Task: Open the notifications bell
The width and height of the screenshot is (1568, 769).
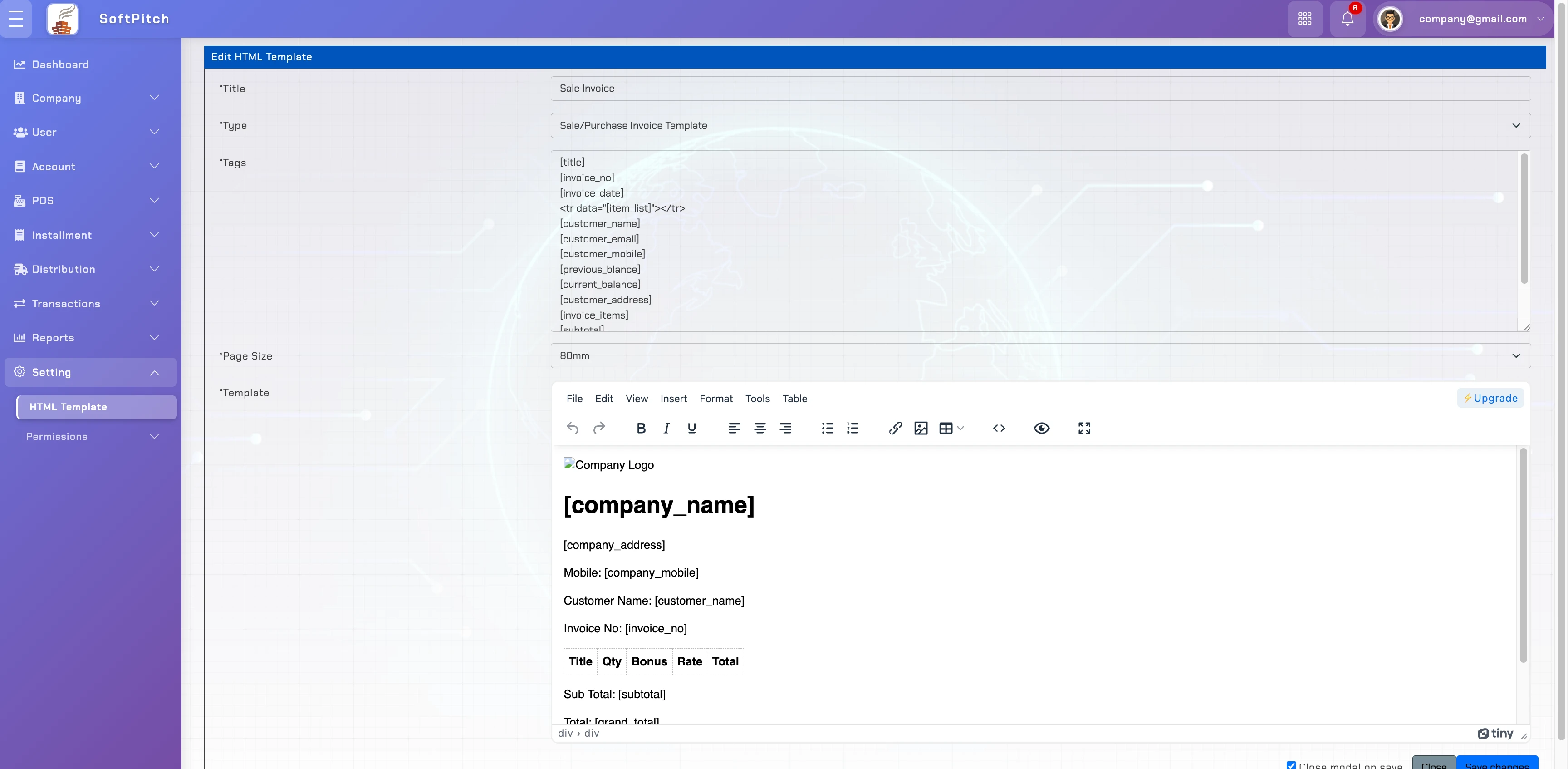Action: (1347, 19)
